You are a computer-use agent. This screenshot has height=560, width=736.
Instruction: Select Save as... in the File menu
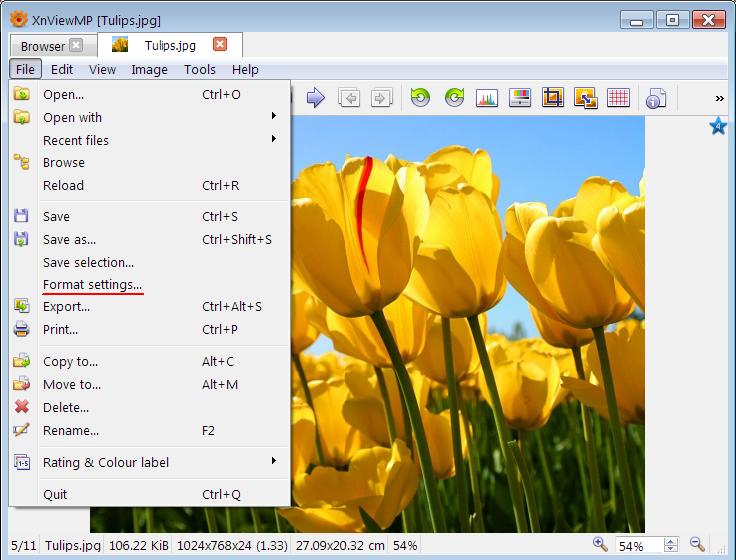tap(70, 239)
